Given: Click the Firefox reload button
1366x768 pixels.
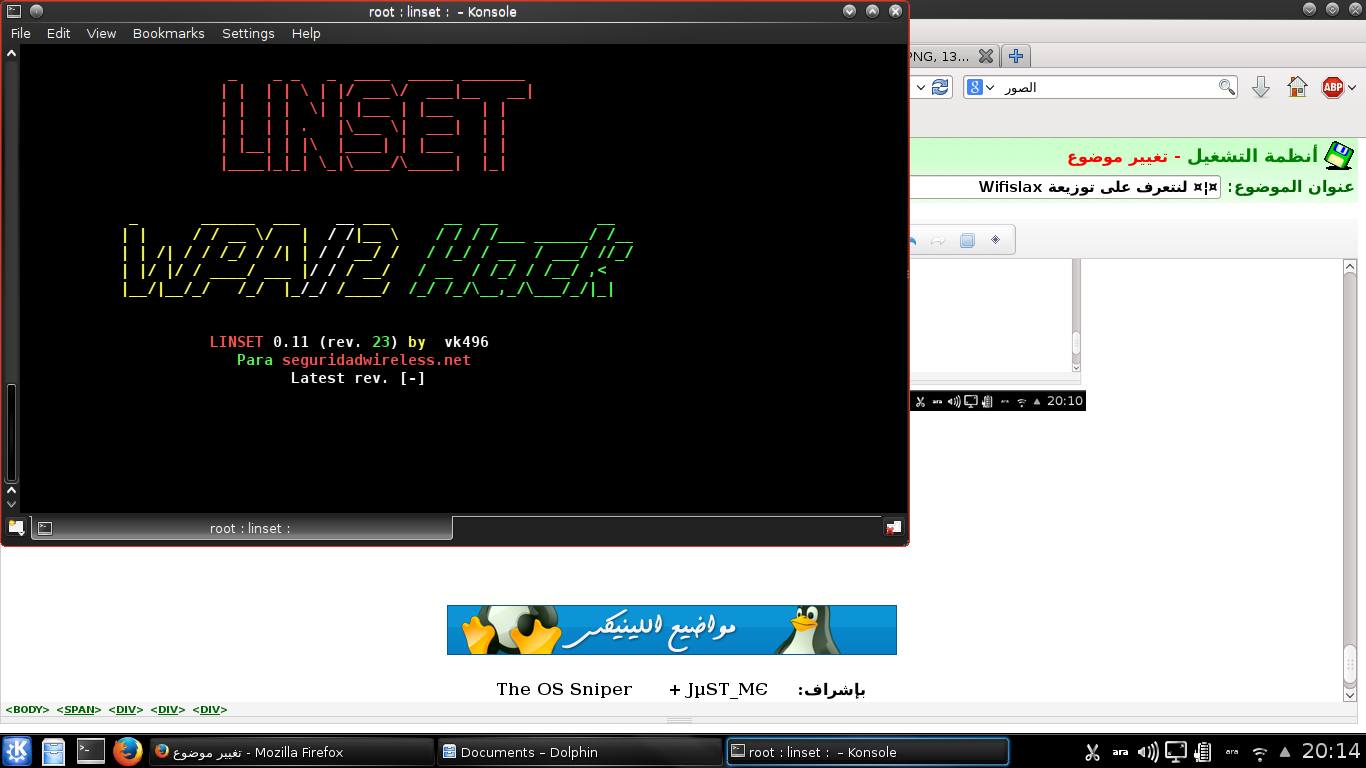Looking at the screenshot, I should (x=940, y=87).
